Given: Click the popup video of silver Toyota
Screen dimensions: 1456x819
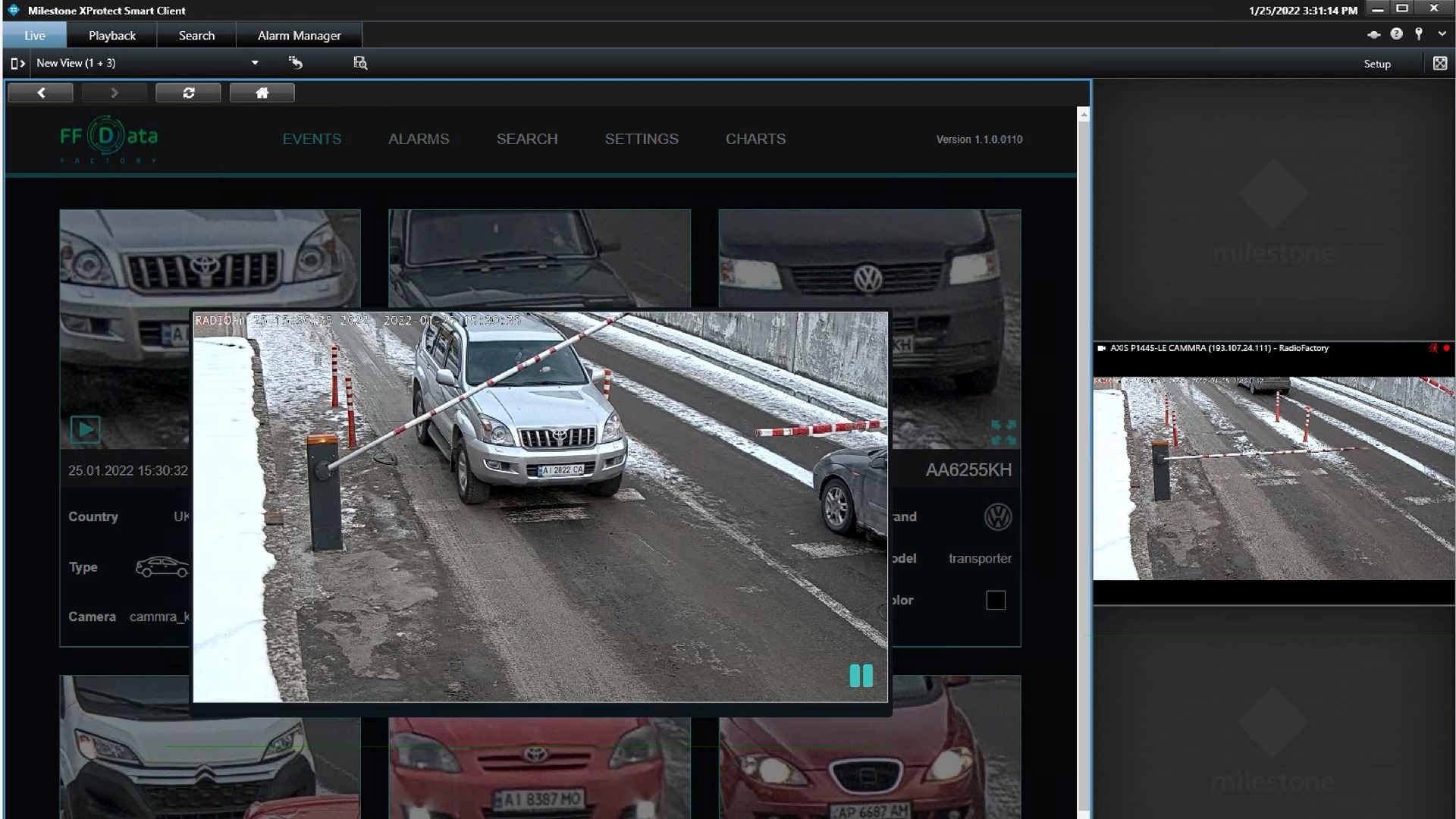Looking at the screenshot, I should 540,507.
